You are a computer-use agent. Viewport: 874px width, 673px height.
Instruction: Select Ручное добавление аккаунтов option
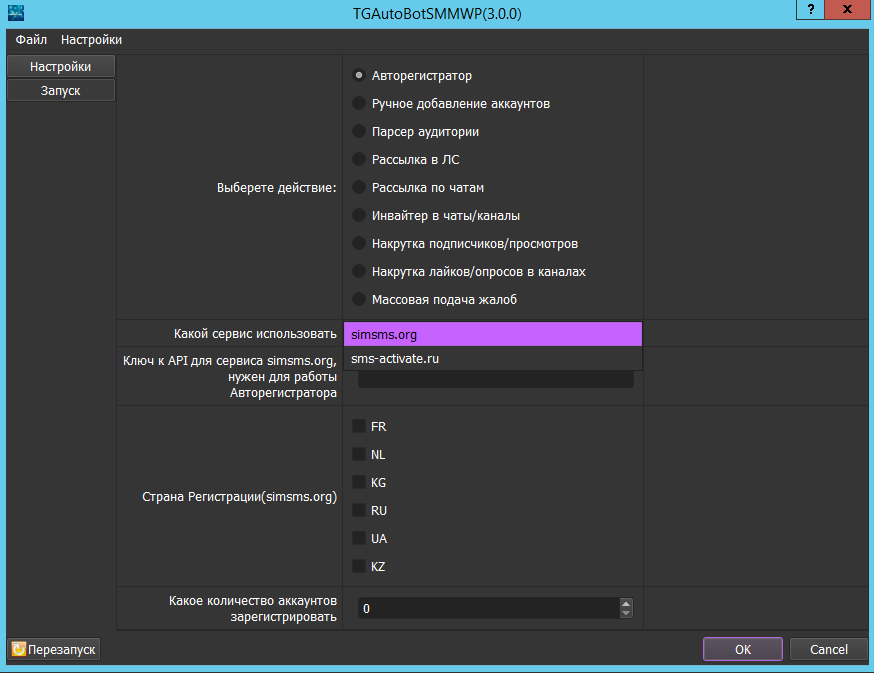tap(359, 104)
